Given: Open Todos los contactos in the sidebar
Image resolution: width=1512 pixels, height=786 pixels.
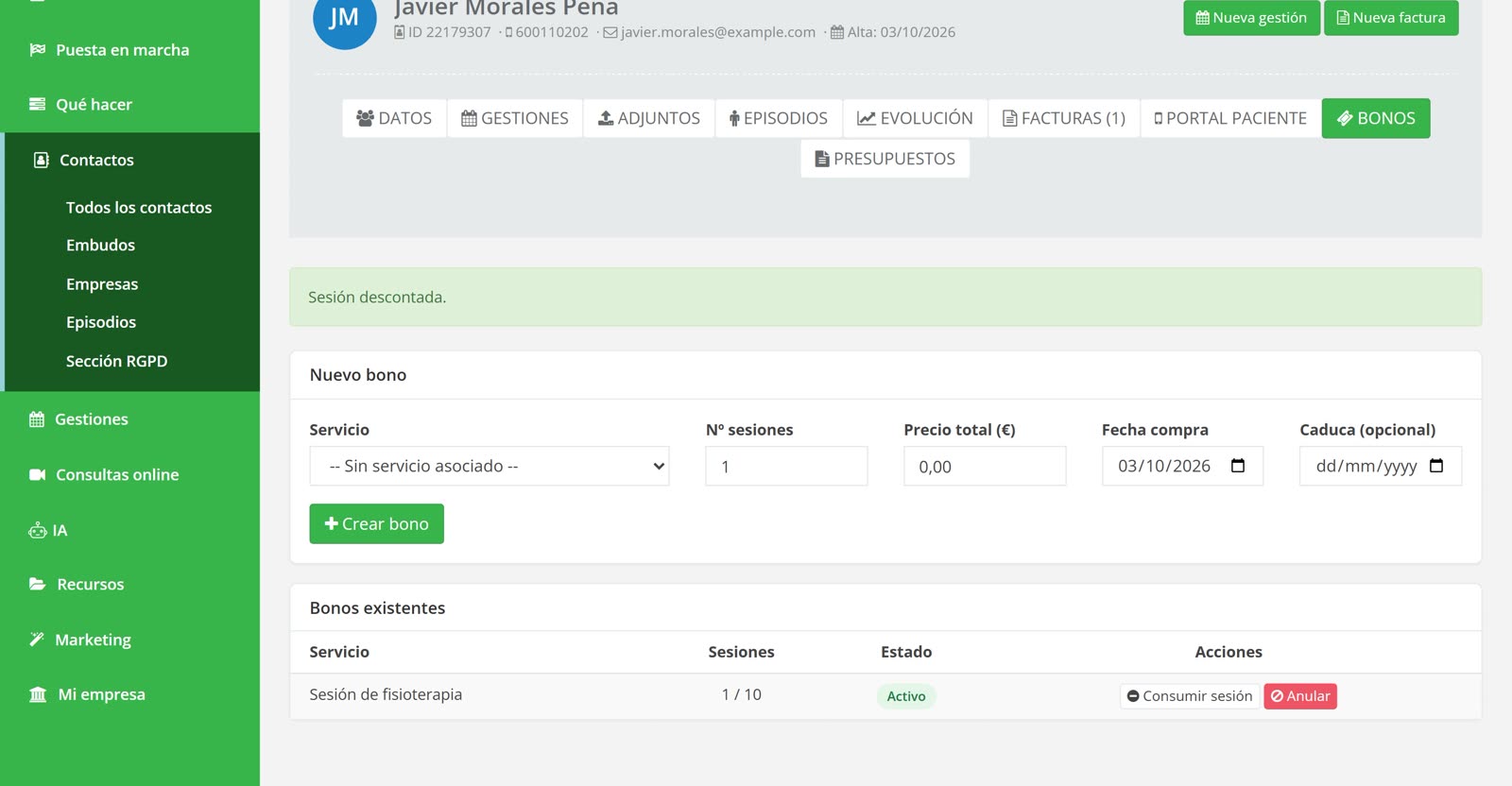Looking at the screenshot, I should tap(139, 208).
